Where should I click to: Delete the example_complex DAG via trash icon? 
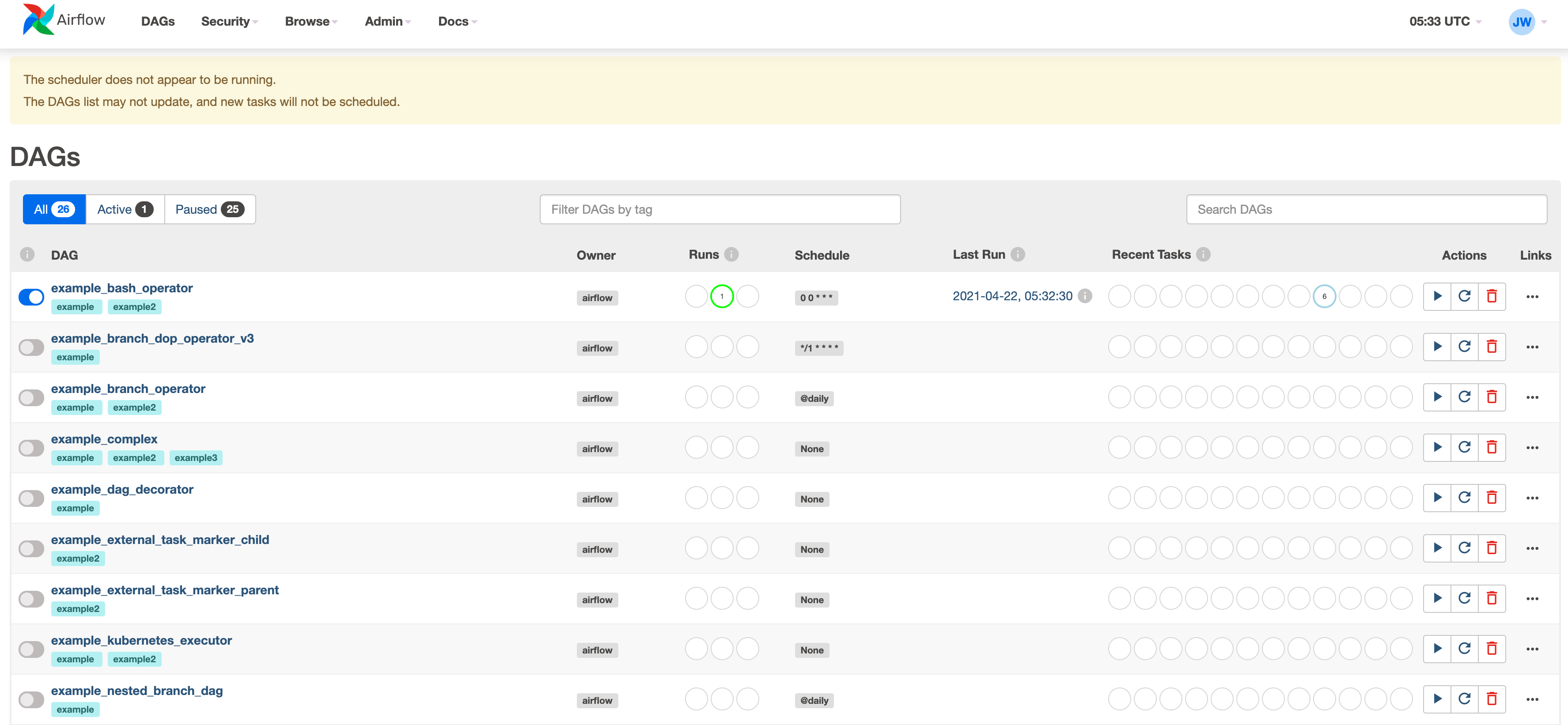1491,447
